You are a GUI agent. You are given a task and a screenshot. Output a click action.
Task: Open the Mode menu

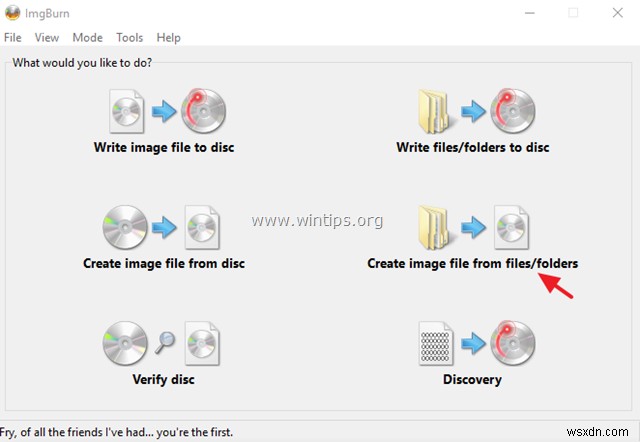click(x=87, y=38)
